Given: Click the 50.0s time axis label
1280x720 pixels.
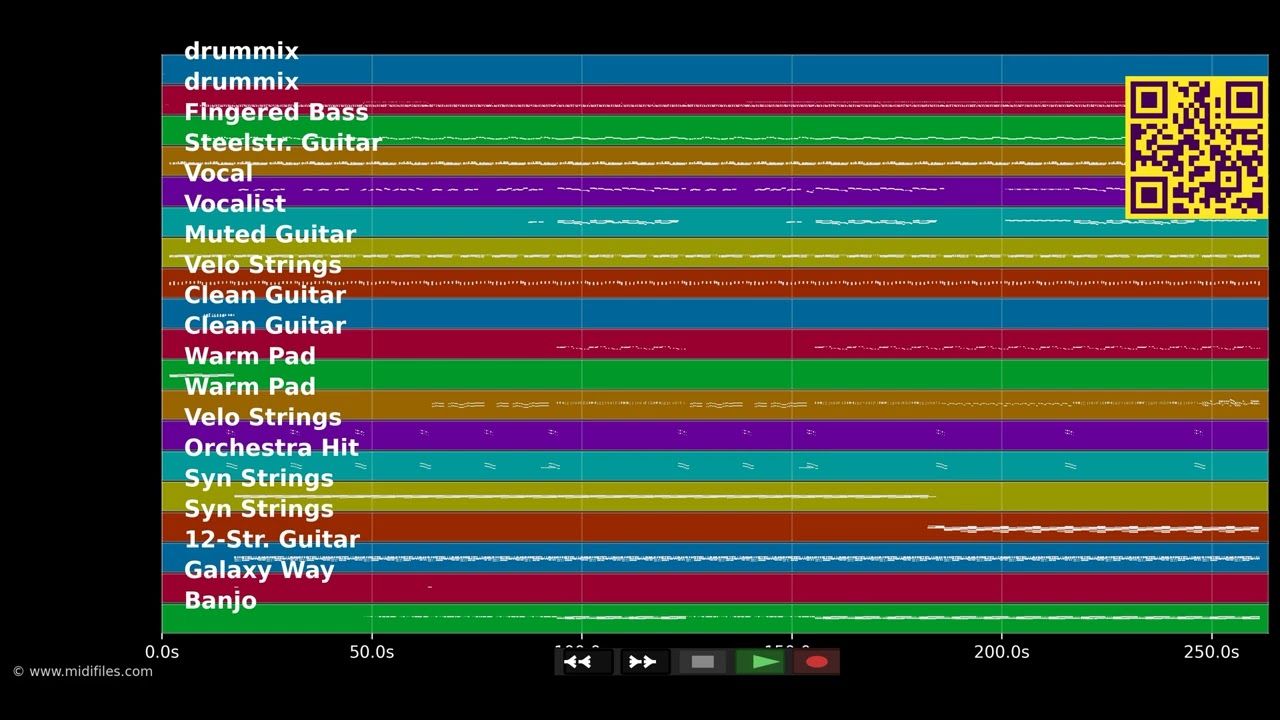Looking at the screenshot, I should pyautogui.click(x=371, y=652).
